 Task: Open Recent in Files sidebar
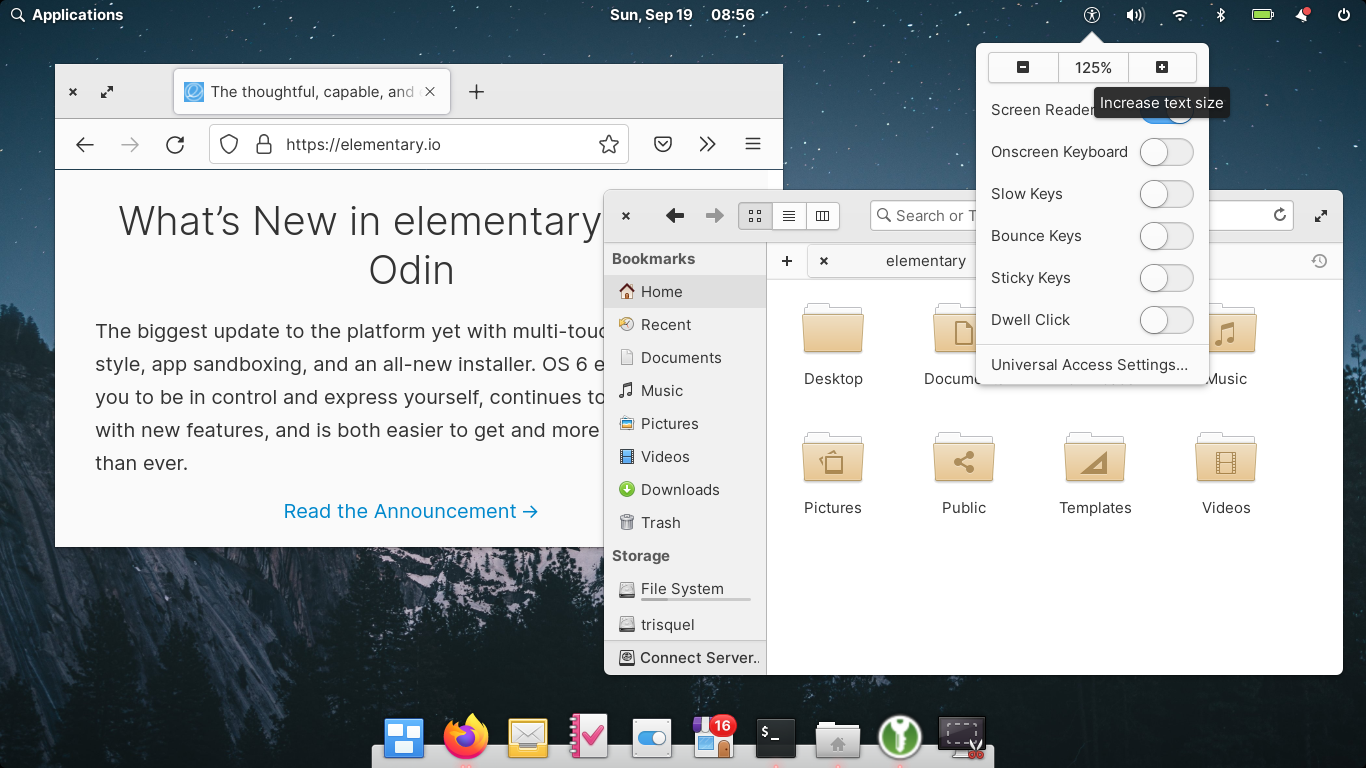685,325
